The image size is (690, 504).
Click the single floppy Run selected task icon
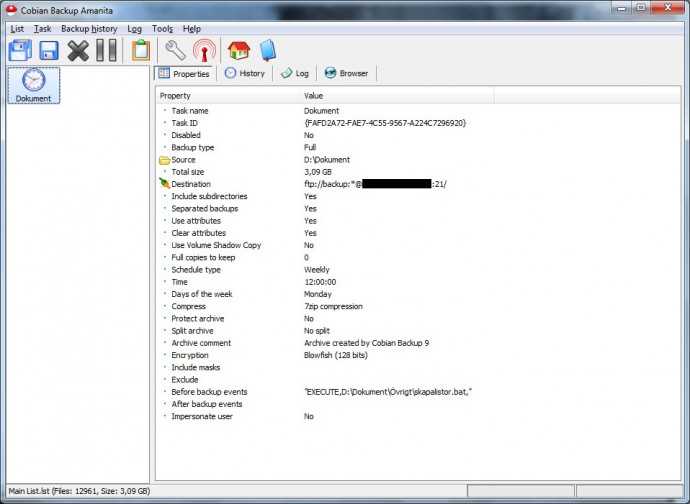[x=49, y=51]
